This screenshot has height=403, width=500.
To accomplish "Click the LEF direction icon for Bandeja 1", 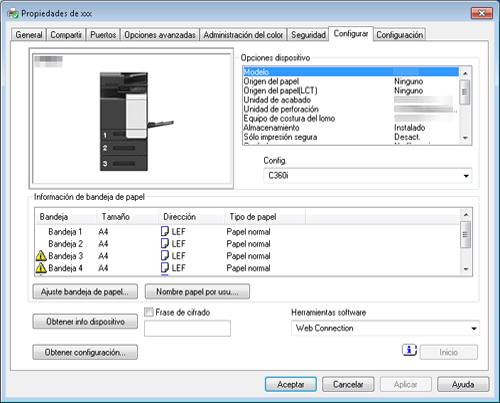I will click(x=165, y=231).
